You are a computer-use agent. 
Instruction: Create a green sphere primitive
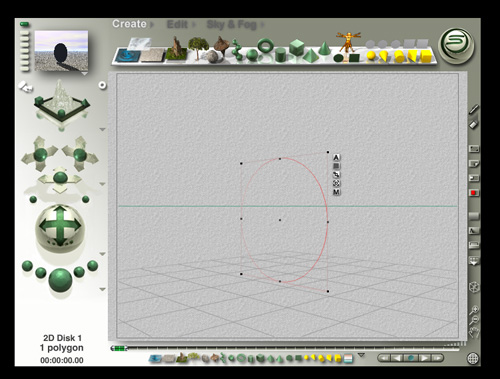[252, 55]
